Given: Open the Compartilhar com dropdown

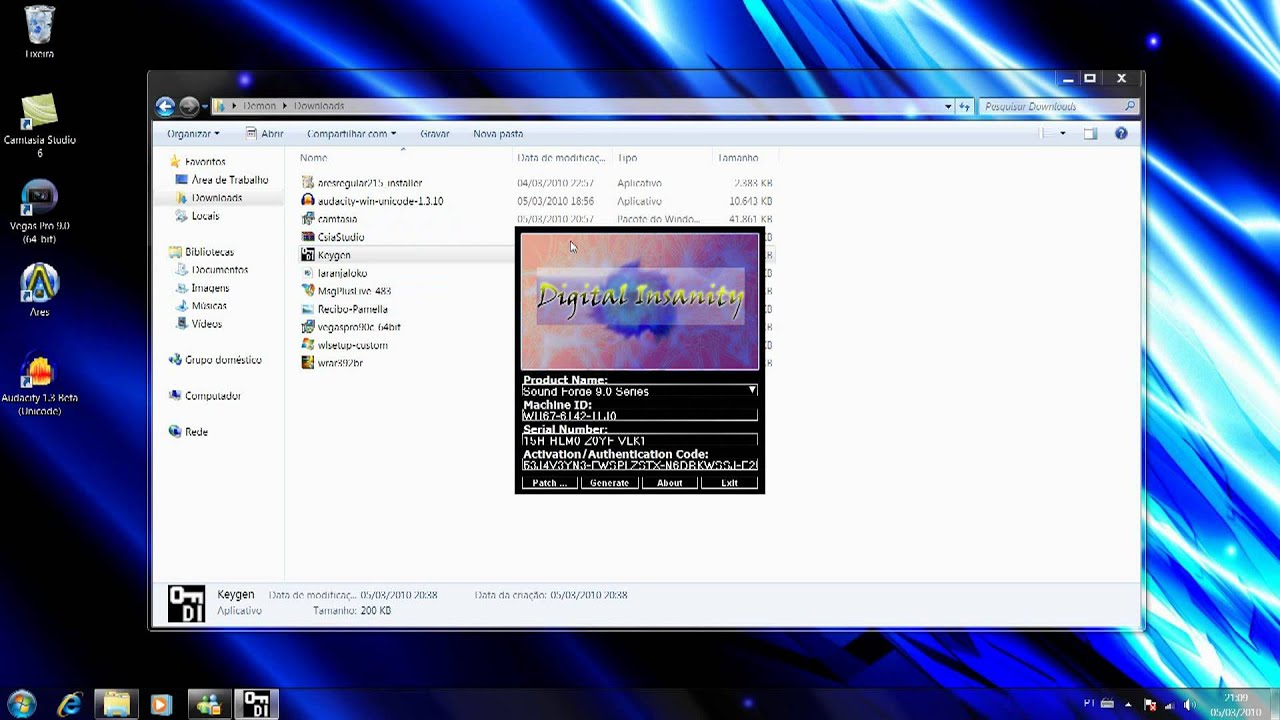Looking at the screenshot, I should pos(351,133).
